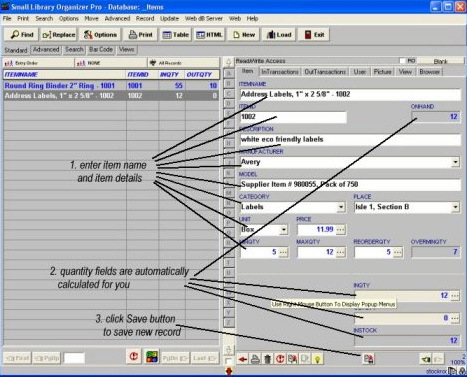
Task: Switch to the Browser tab
Action: 430,72
